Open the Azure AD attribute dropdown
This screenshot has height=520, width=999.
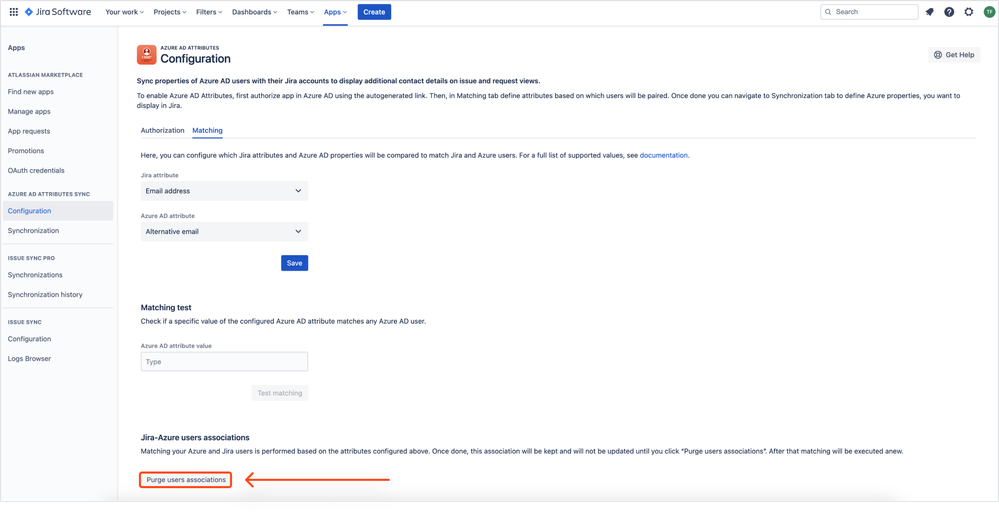coord(224,232)
